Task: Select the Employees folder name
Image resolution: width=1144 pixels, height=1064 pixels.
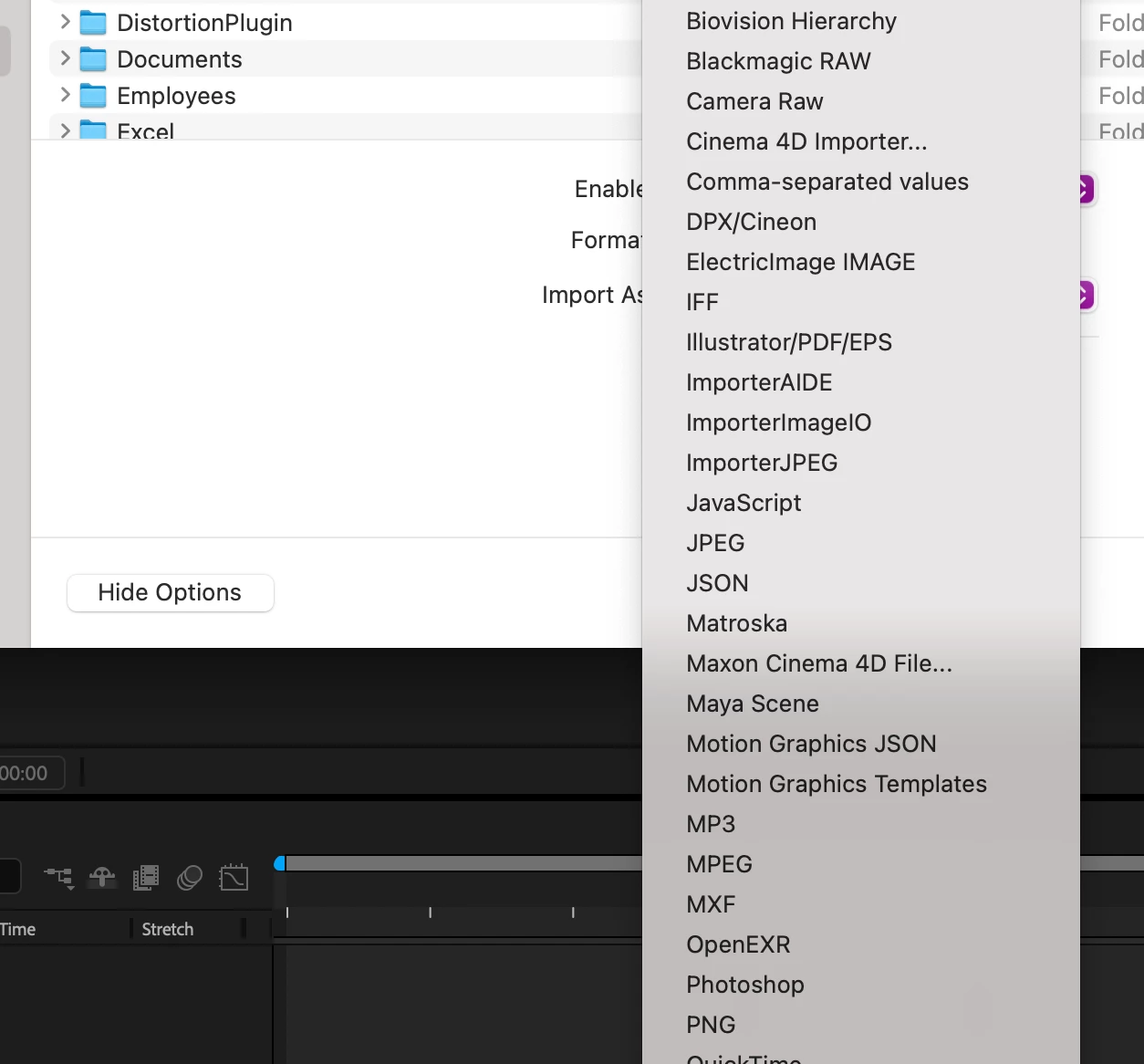Action: click(176, 96)
